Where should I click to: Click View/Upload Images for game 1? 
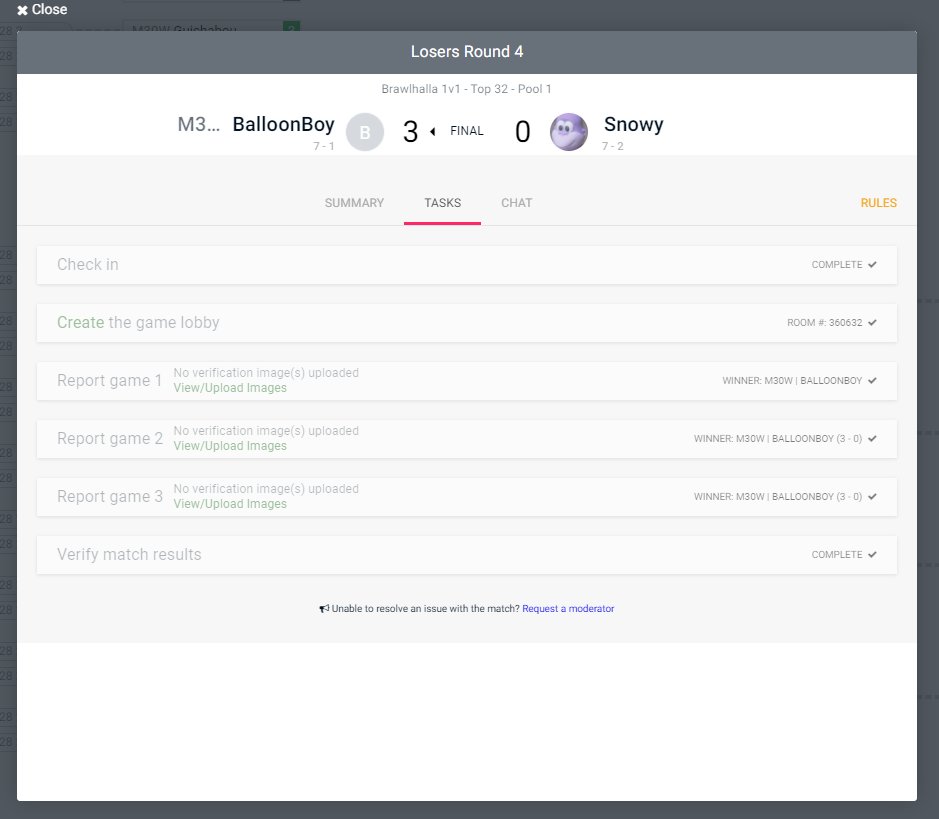230,388
